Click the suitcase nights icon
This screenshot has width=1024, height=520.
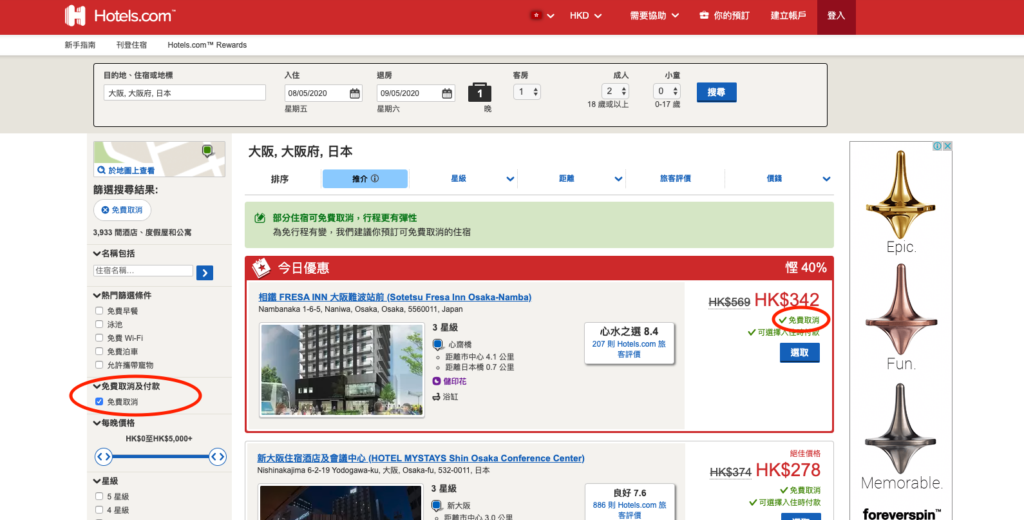(x=479, y=92)
